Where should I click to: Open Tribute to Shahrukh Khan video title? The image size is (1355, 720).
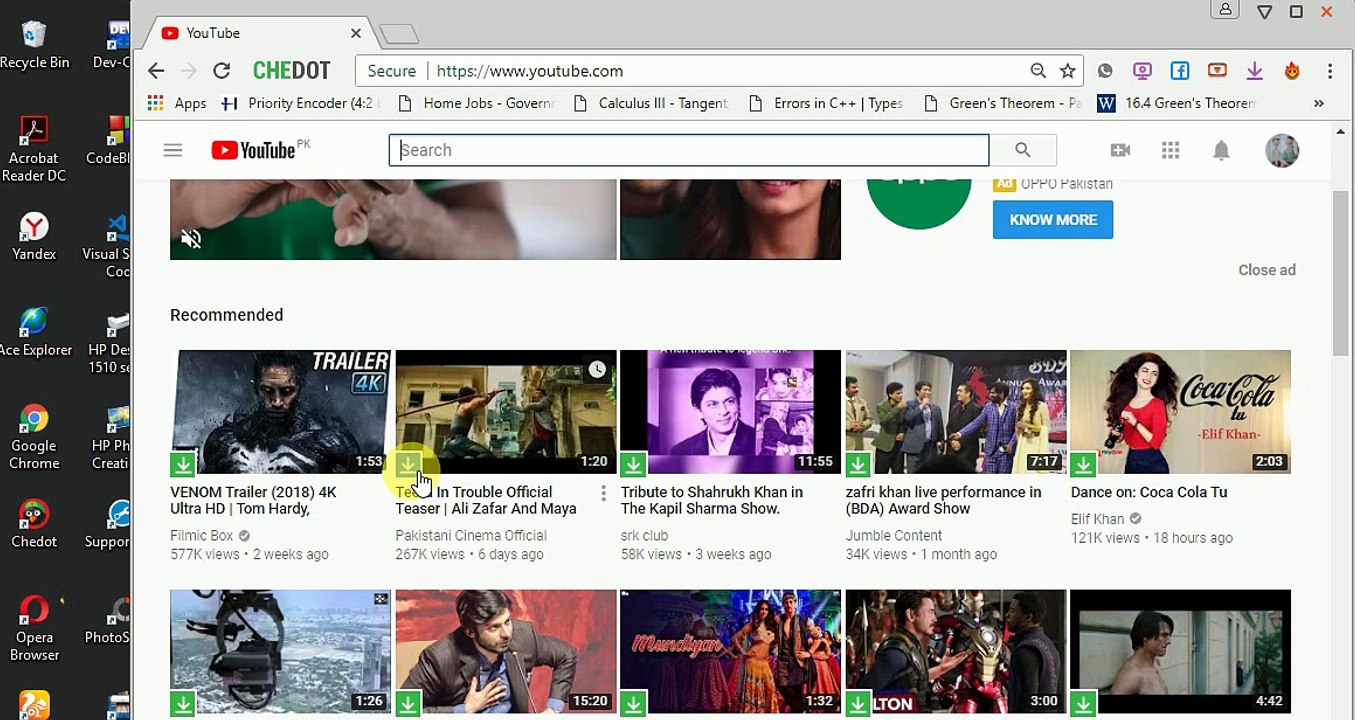tap(712, 500)
